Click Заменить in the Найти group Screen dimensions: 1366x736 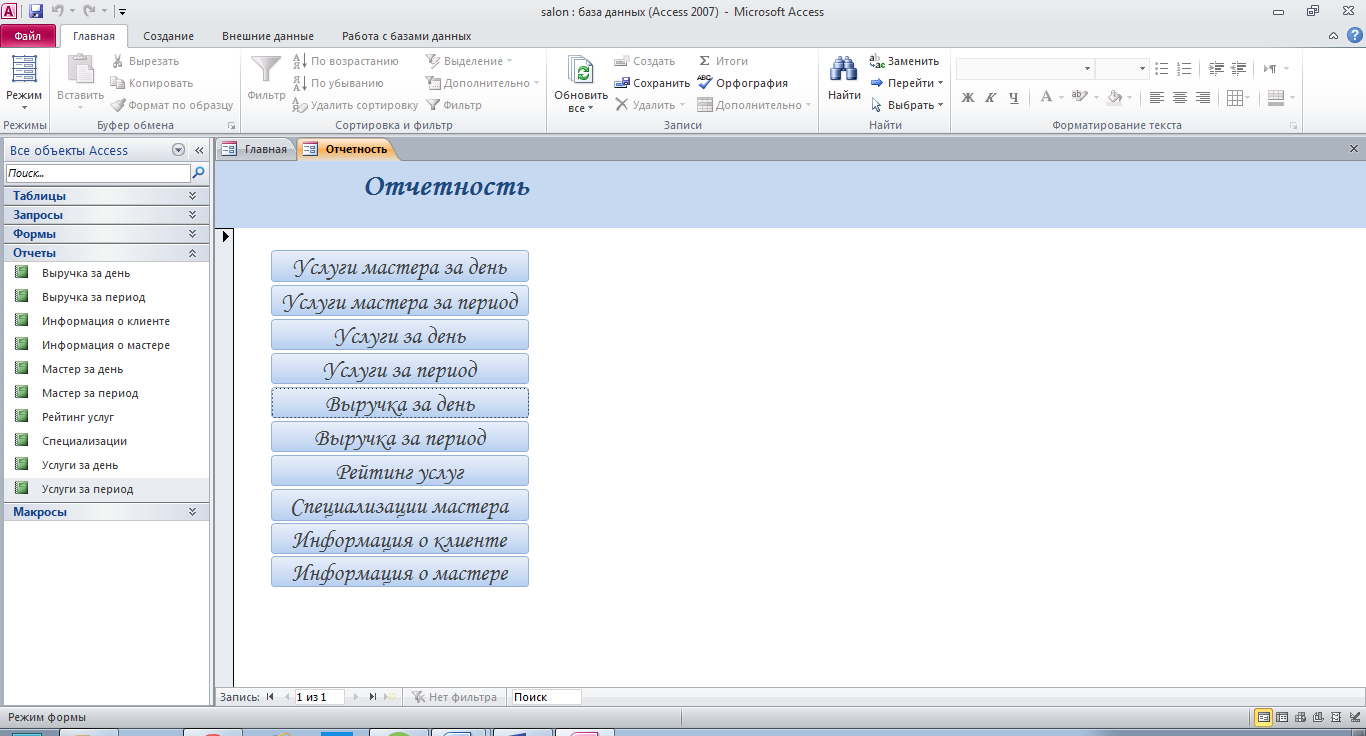coord(905,61)
